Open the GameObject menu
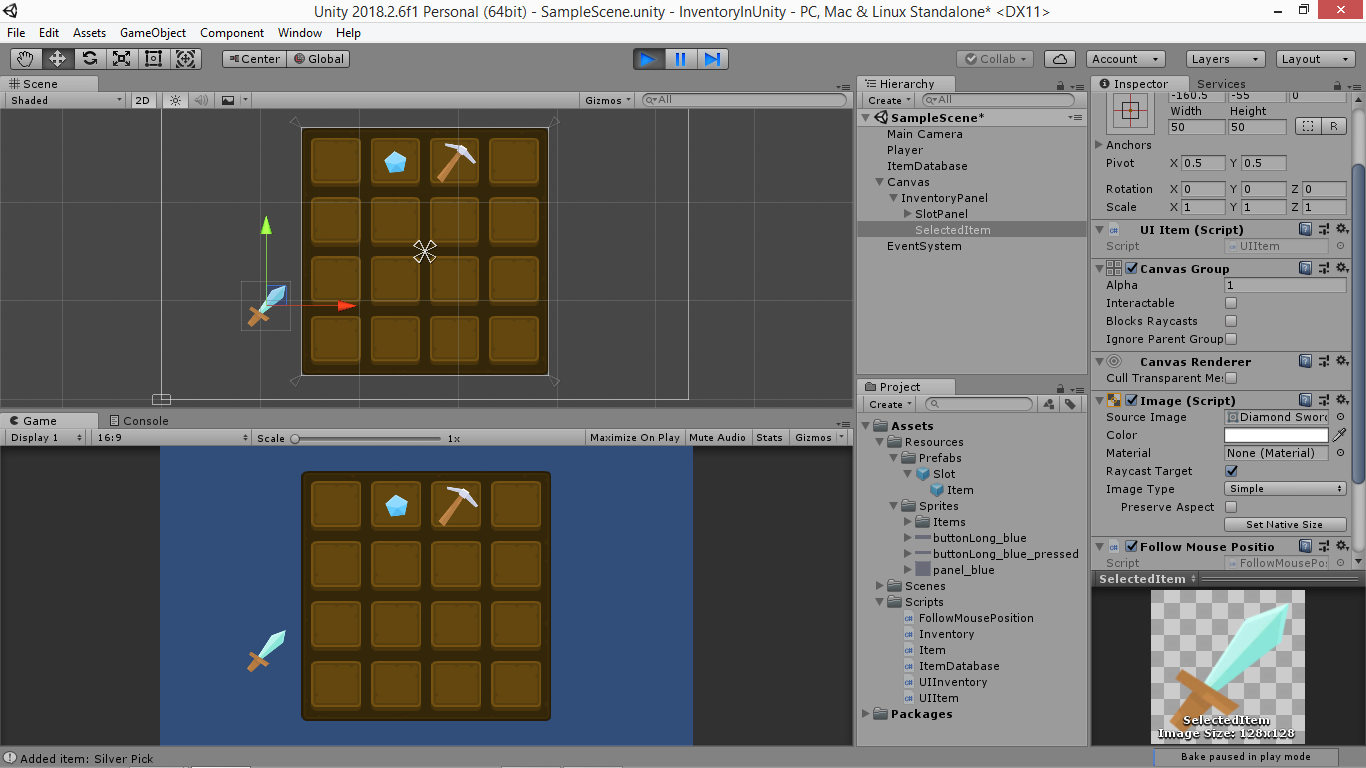1366x768 pixels. click(152, 32)
